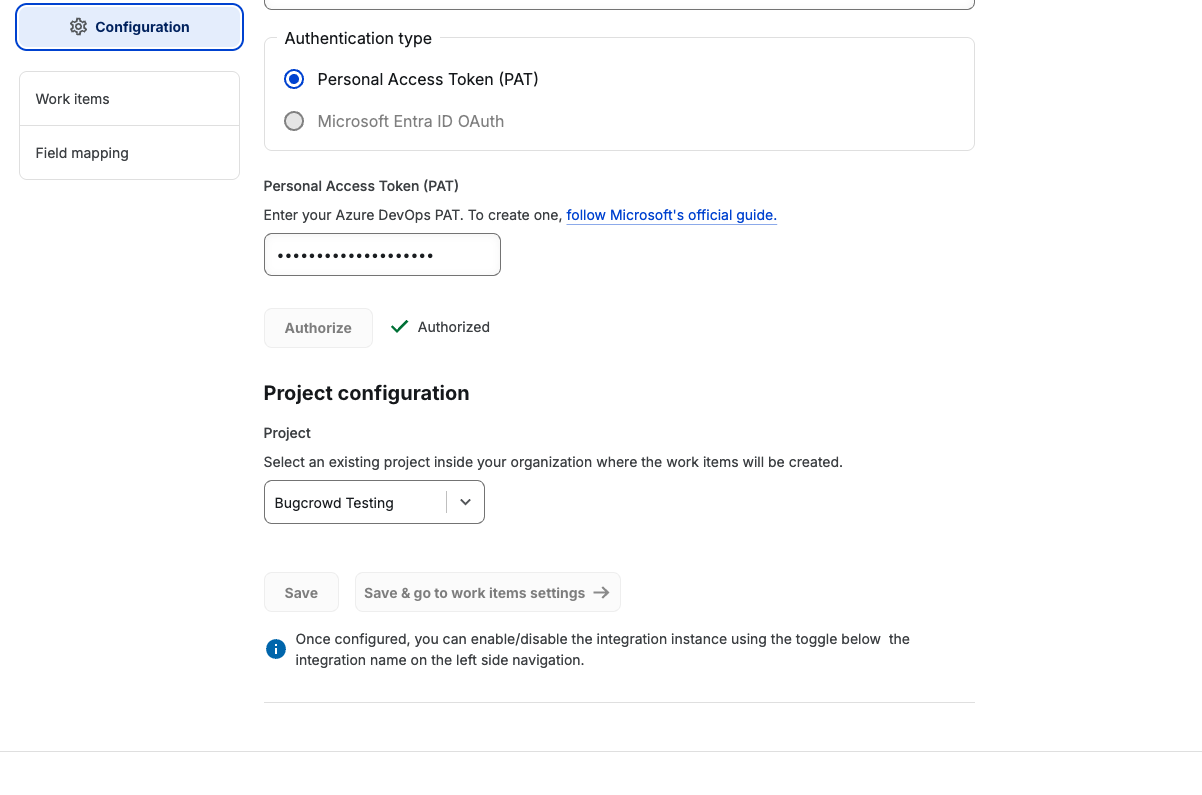Open the Work items section

coord(129,99)
